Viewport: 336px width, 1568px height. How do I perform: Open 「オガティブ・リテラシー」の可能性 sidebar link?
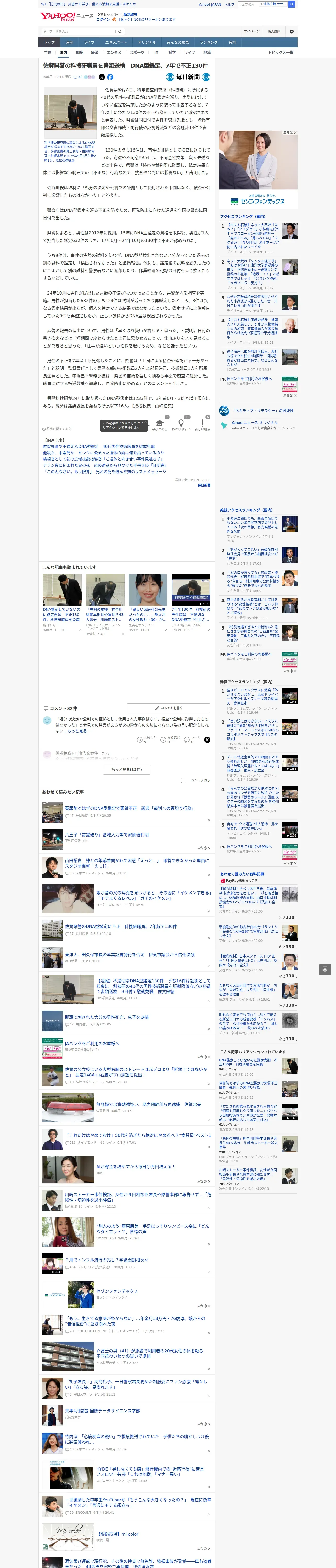pyautogui.click(x=263, y=410)
